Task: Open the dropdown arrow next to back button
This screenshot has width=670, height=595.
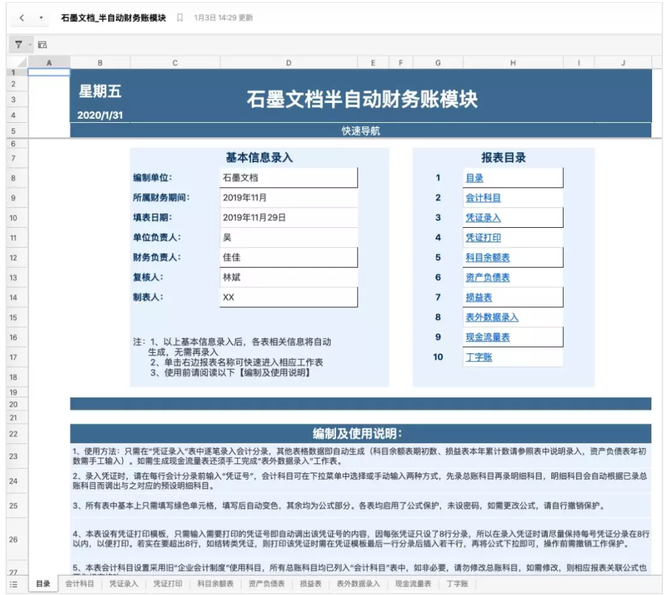Action: click(x=40, y=18)
